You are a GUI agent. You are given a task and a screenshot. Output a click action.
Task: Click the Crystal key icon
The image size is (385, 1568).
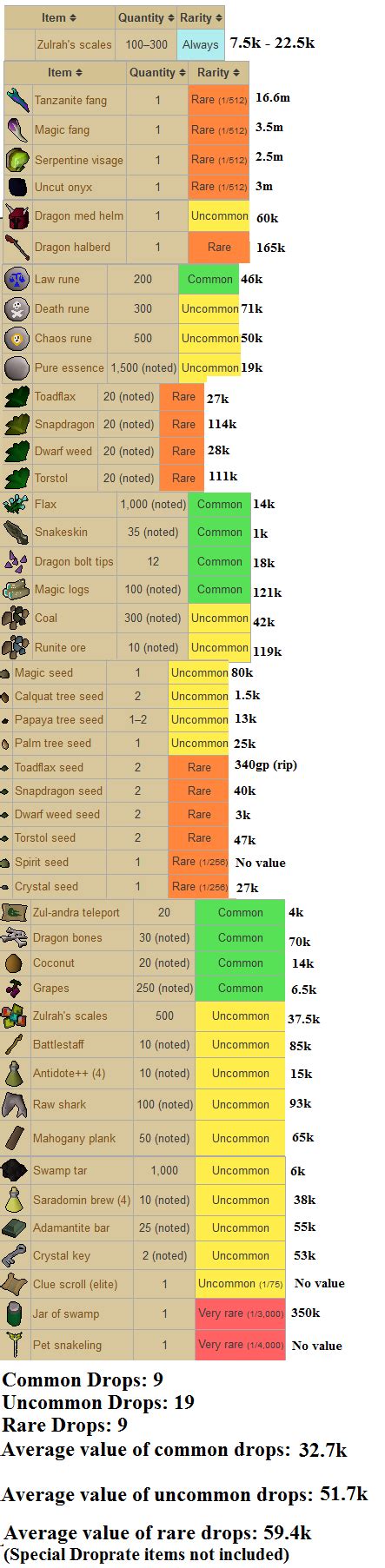pos(15,1255)
